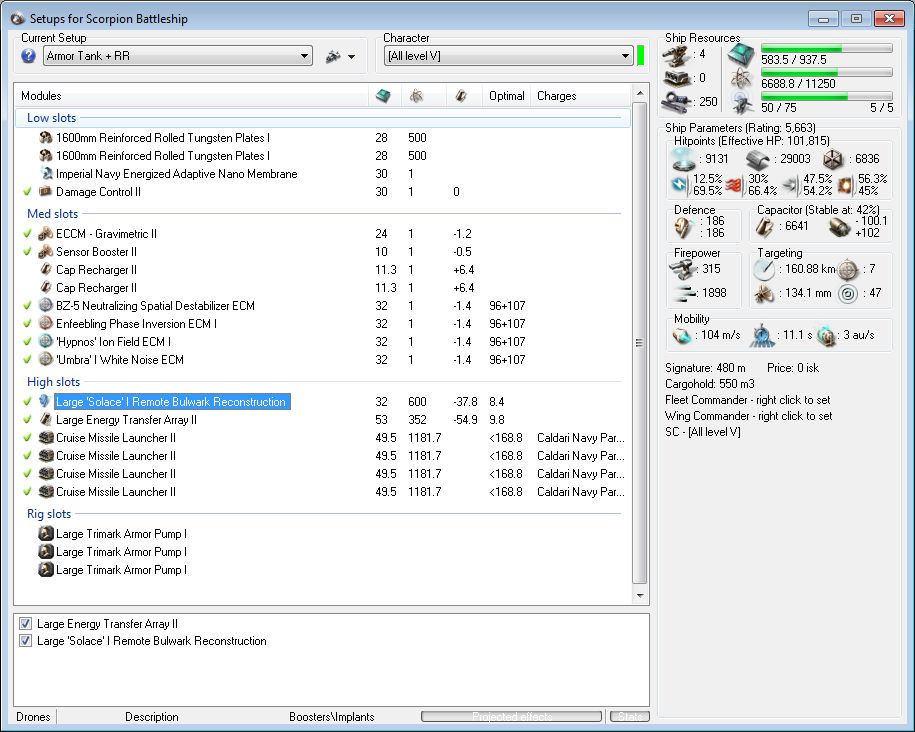Click the calibration icon showing 250
The width and height of the screenshot is (915, 732).
click(676, 102)
